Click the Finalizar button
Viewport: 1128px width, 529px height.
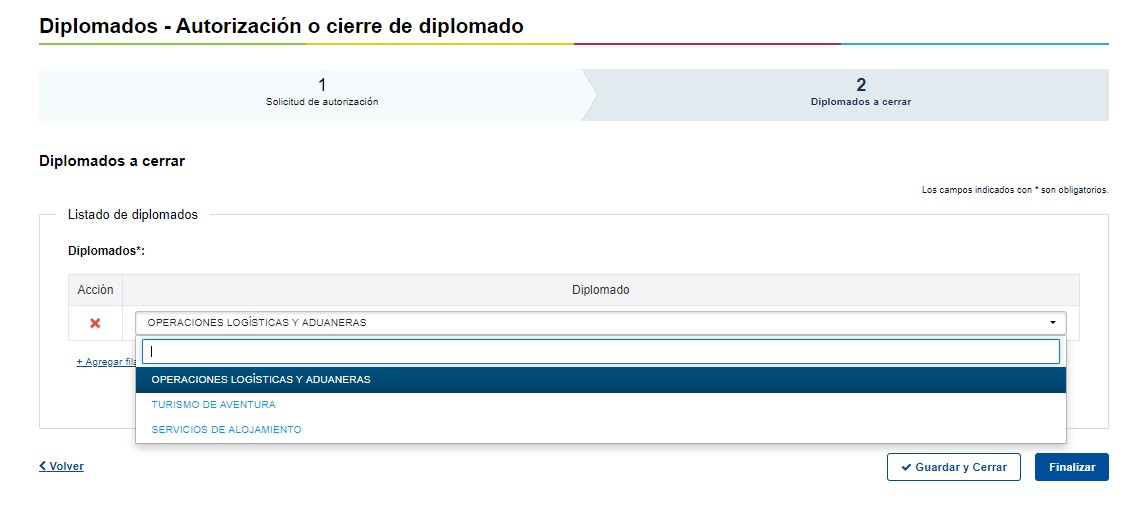point(1071,467)
